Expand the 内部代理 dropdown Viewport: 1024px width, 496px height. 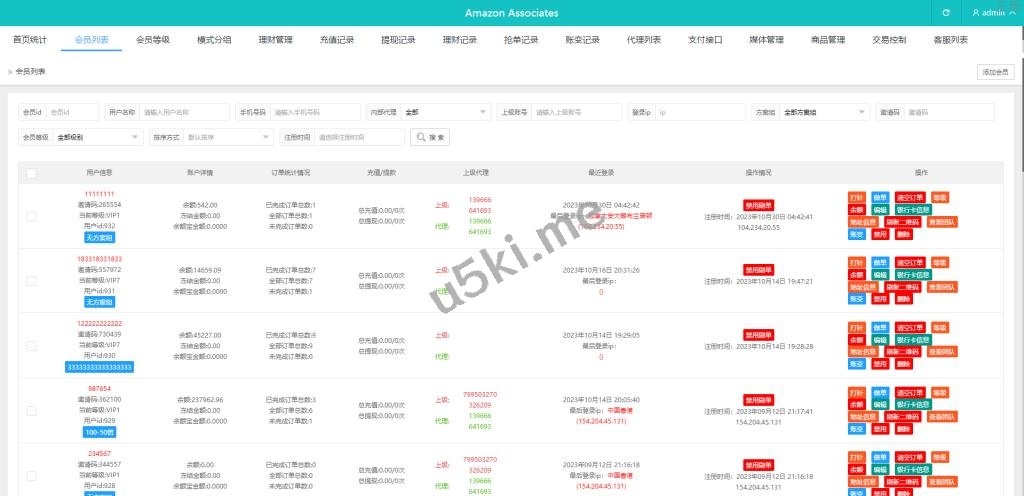pyautogui.click(x=444, y=112)
